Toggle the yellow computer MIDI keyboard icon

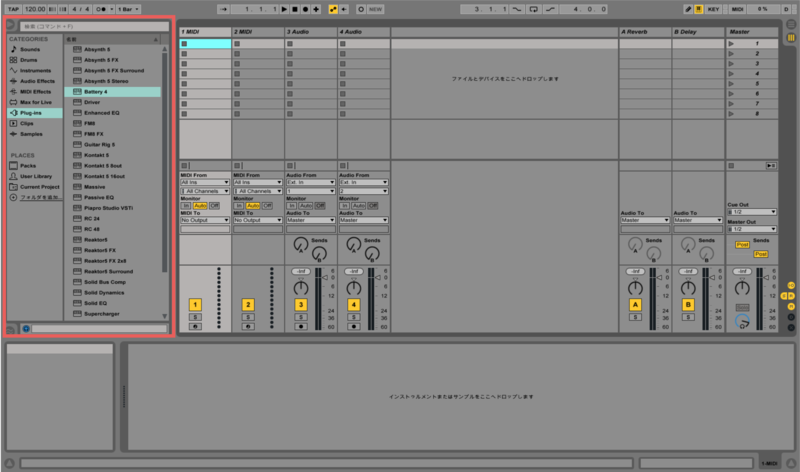(698, 9)
